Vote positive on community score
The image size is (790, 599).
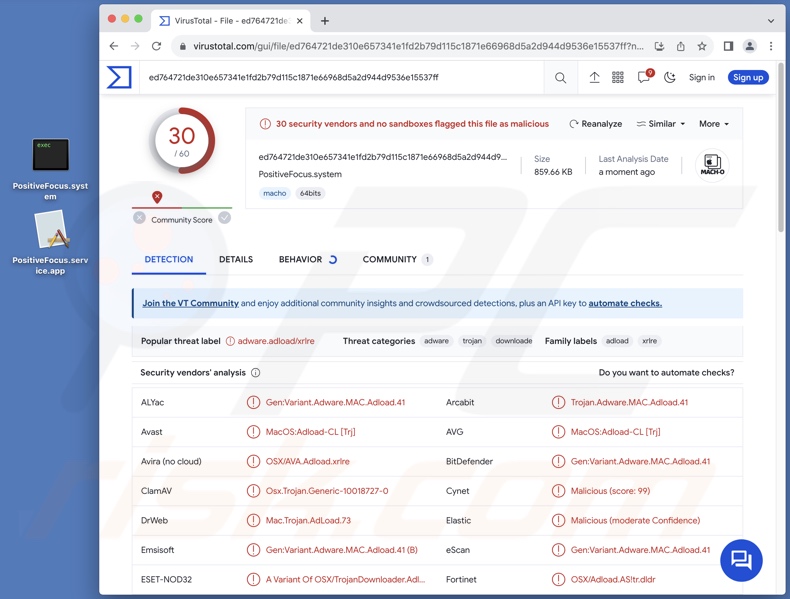pos(225,218)
